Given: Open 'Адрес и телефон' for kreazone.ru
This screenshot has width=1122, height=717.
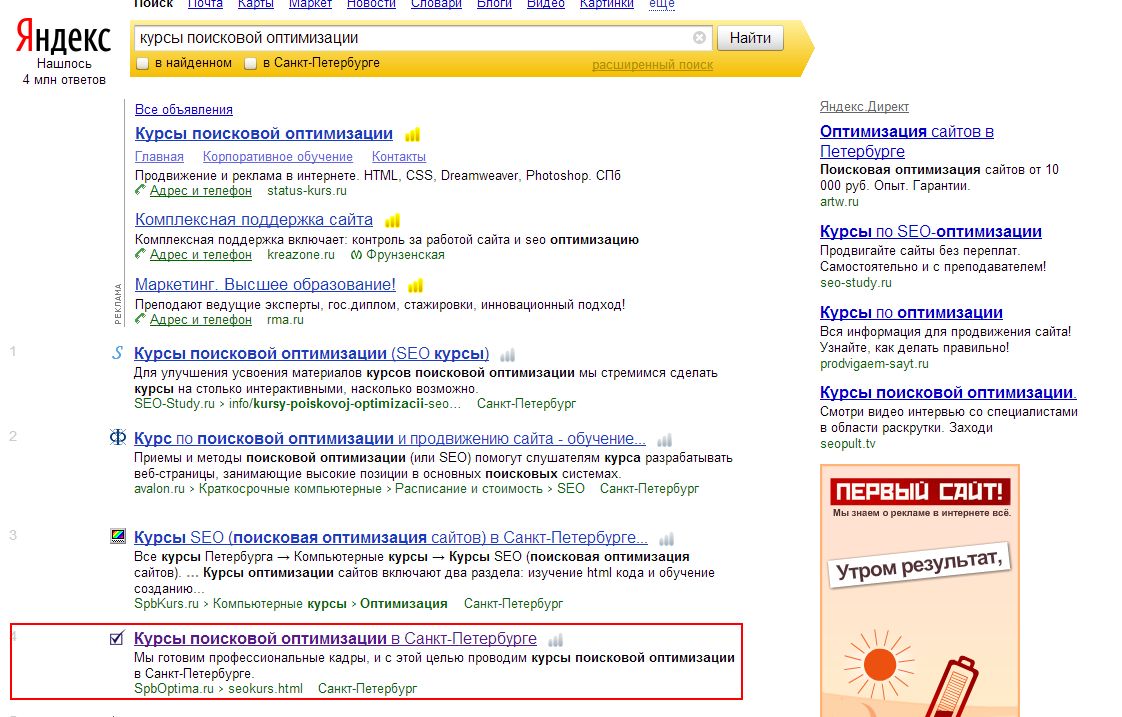Looking at the screenshot, I should coord(200,255).
